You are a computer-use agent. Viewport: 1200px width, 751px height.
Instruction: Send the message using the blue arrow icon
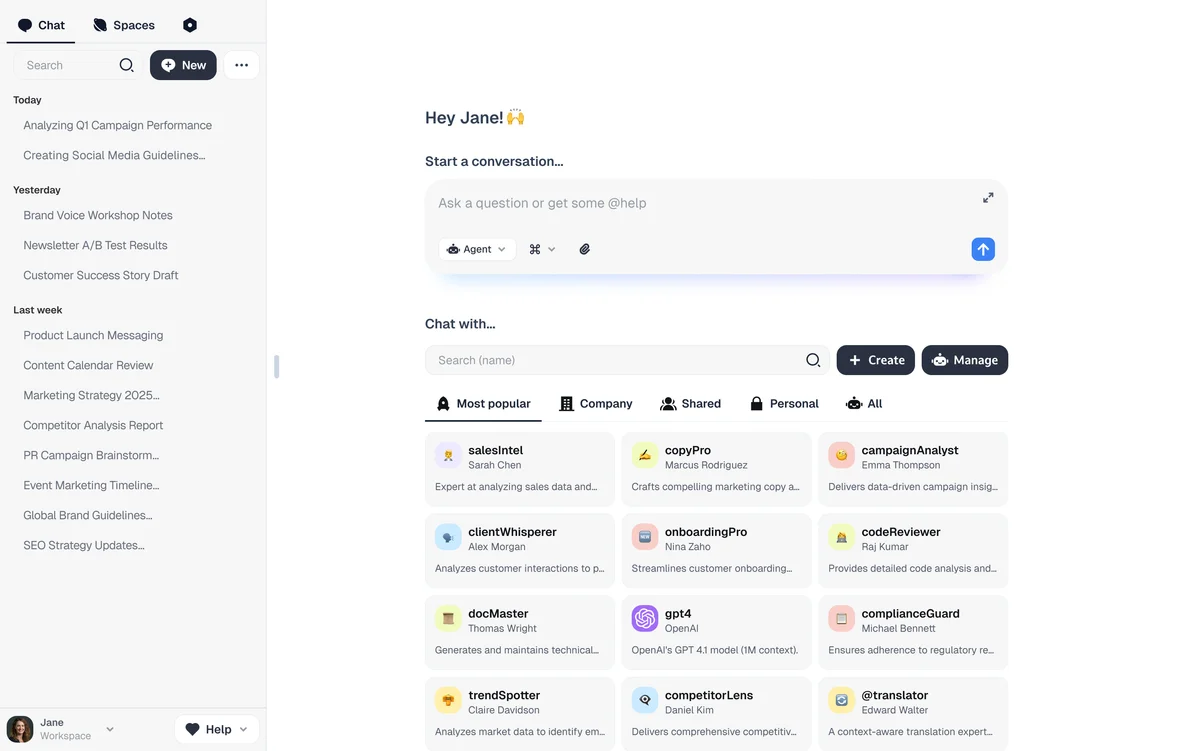point(983,248)
